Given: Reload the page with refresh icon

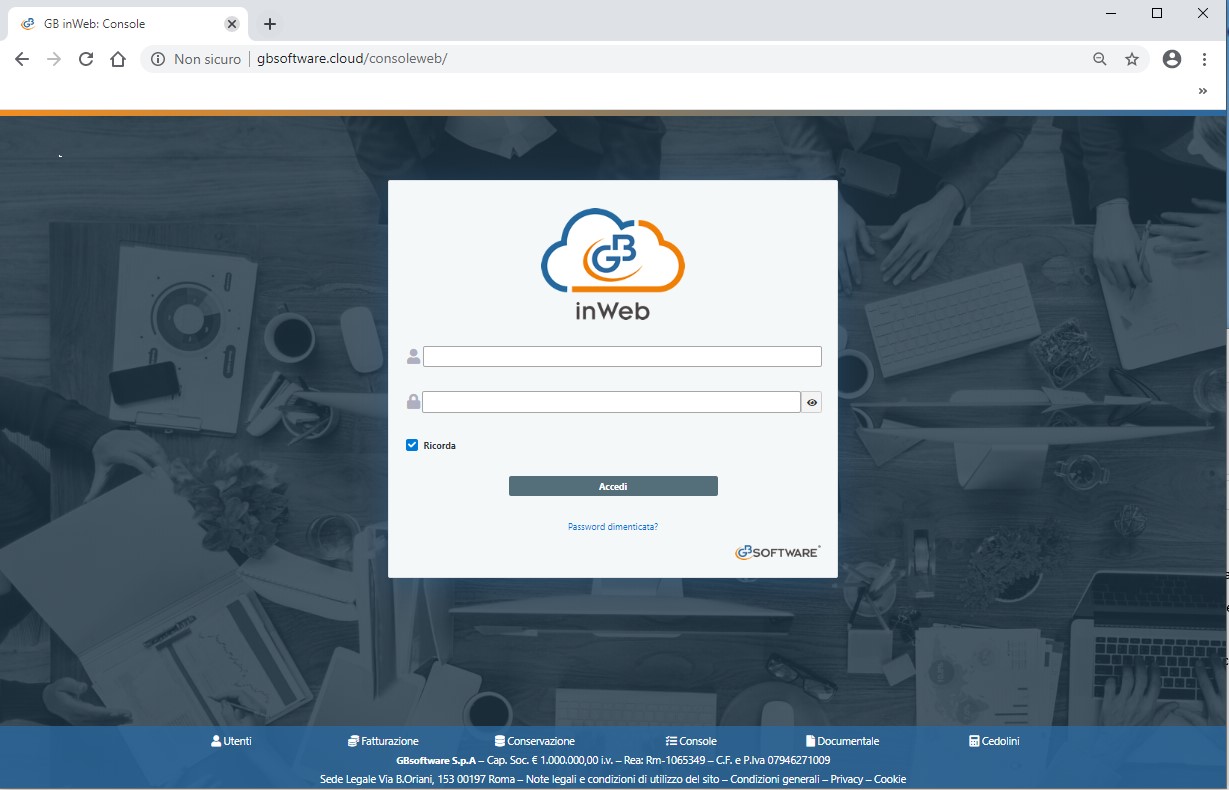Looking at the screenshot, I should click(x=86, y=59).
